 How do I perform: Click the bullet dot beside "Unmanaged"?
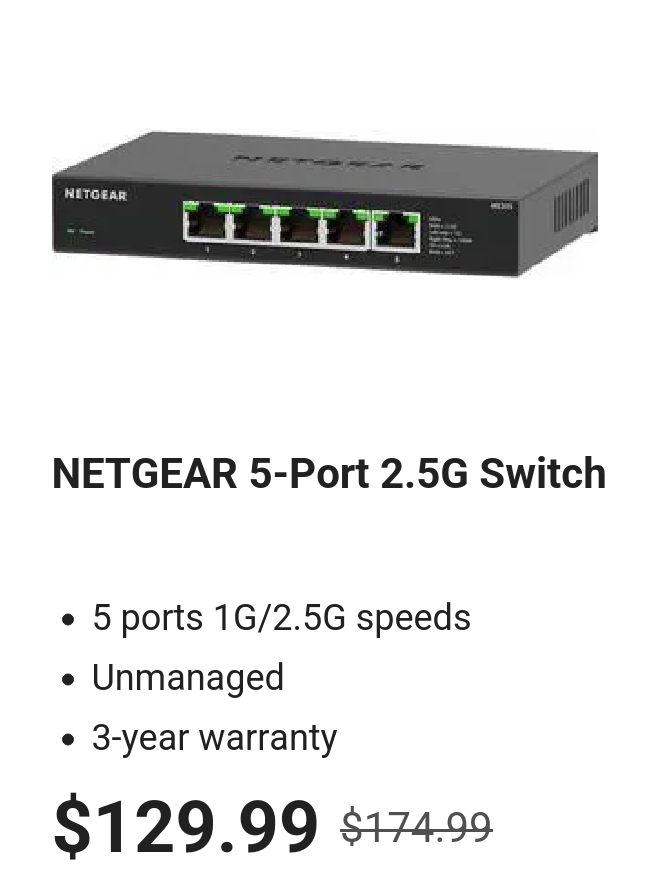68,679
